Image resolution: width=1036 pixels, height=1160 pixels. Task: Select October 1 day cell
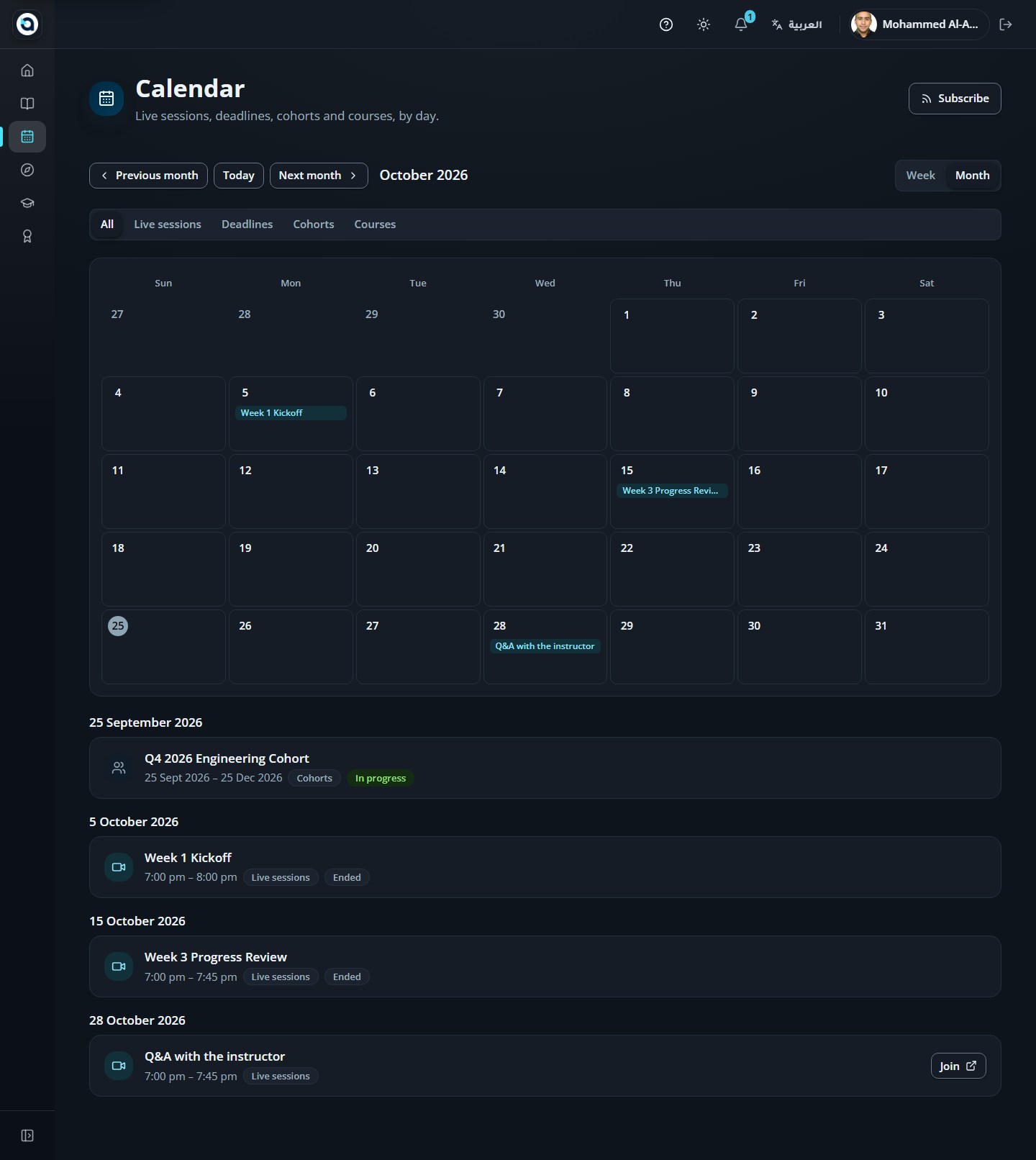pyautogui.click(x=672, y=336)
